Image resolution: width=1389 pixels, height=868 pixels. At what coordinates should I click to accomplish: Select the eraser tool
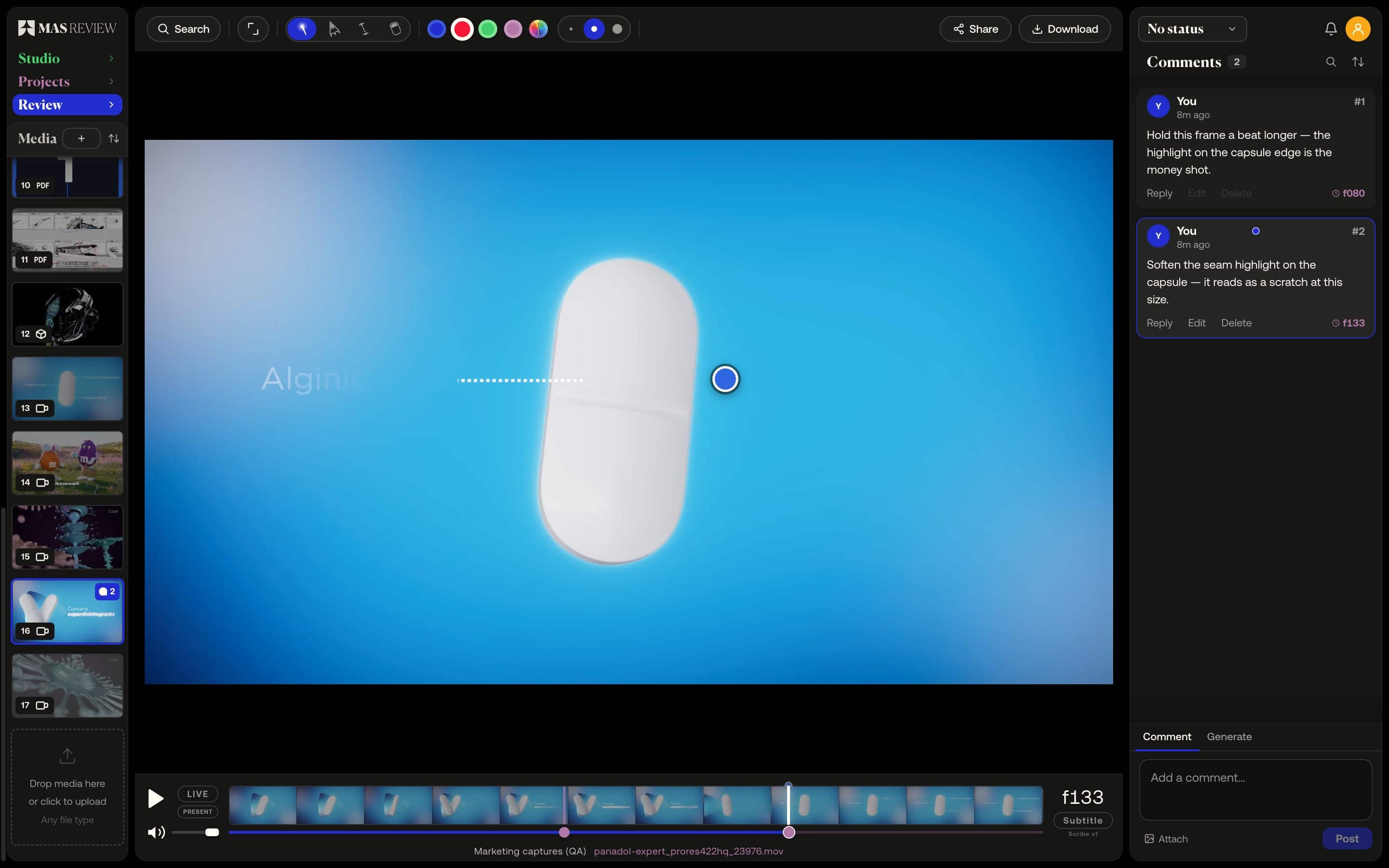click(395, 29)
